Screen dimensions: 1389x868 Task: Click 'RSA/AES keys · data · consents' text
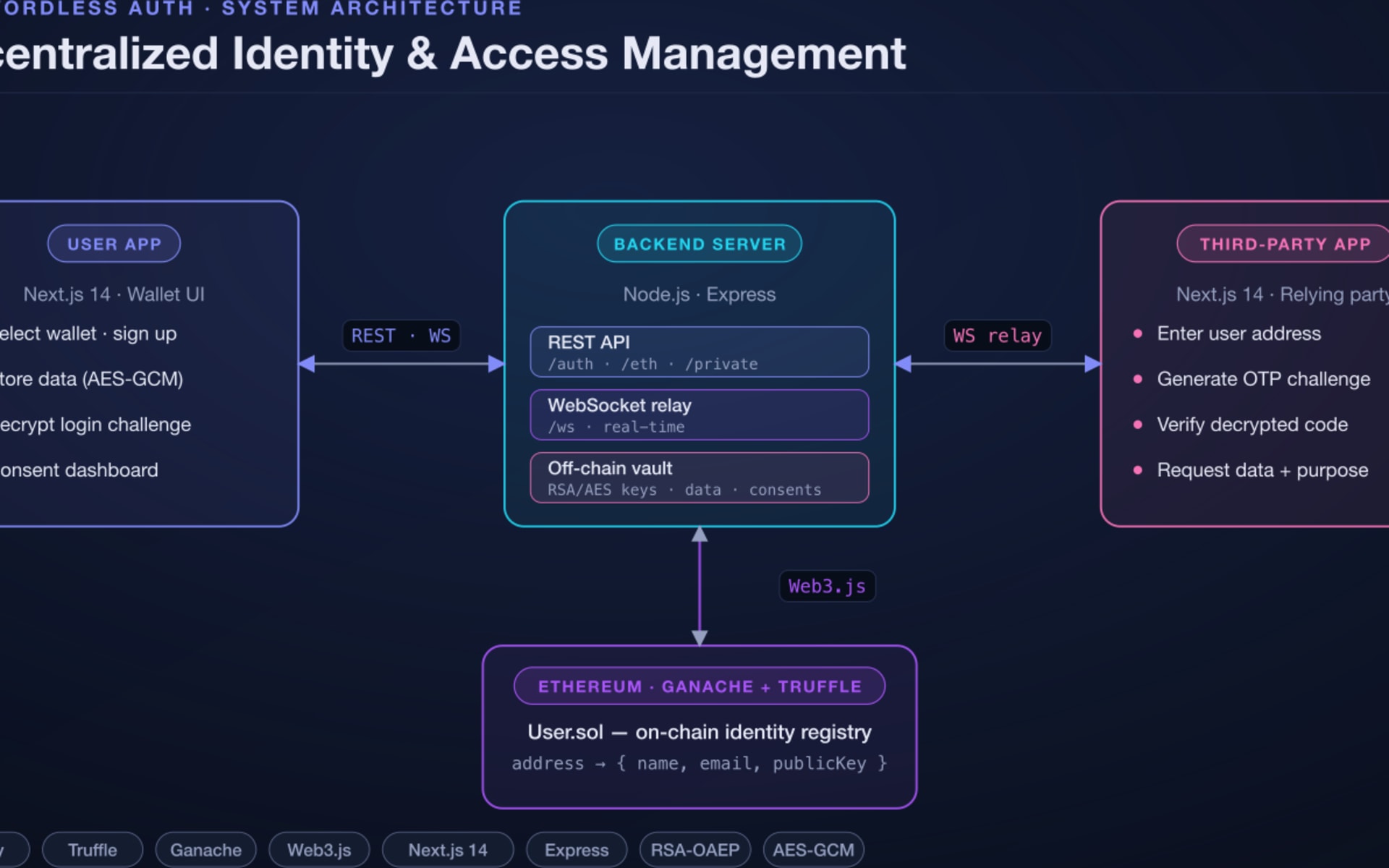[684, 490]
